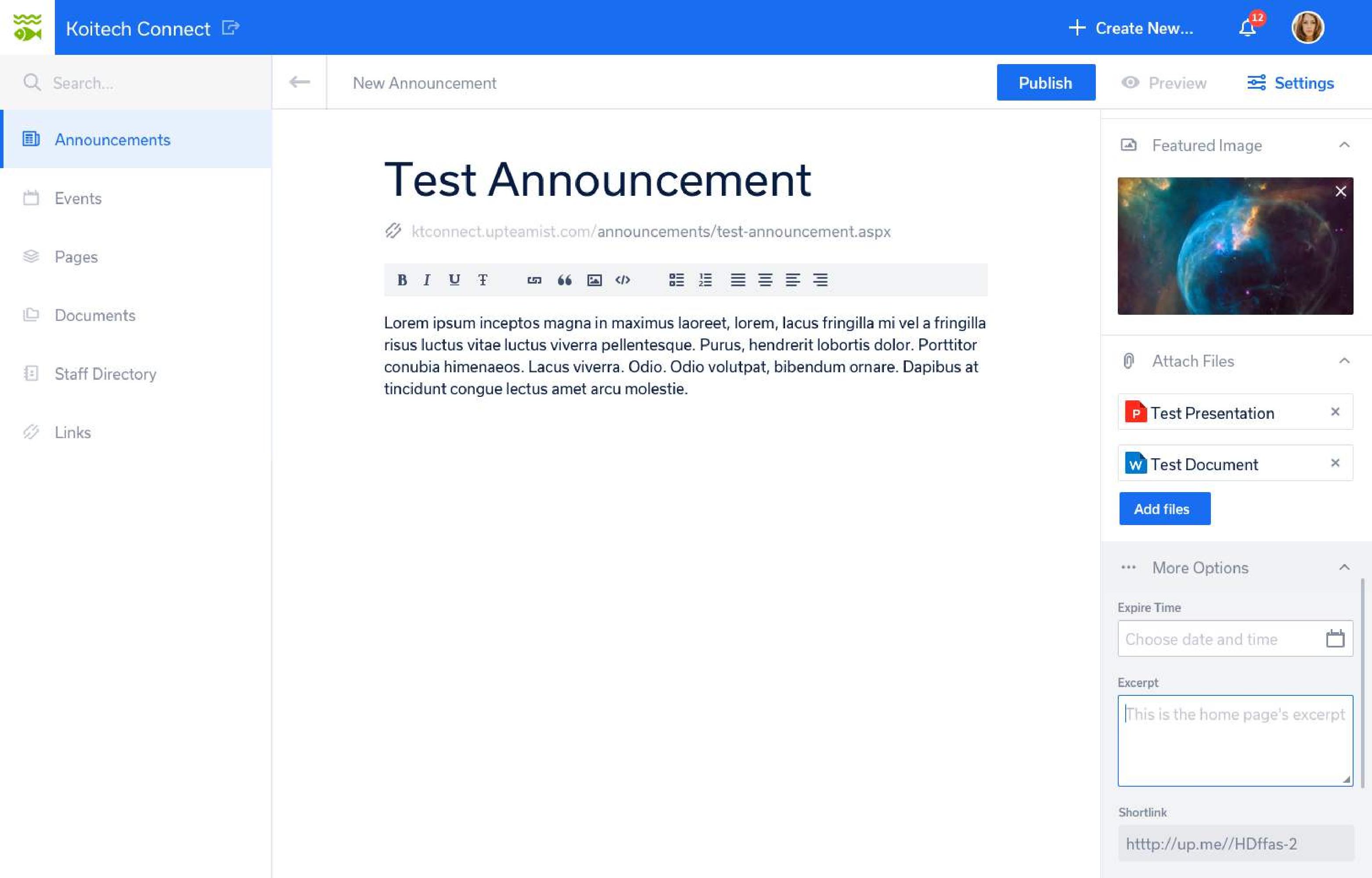The image size is (1372, 878).
Task: Open Events in the sidebar
Action: 78,198
